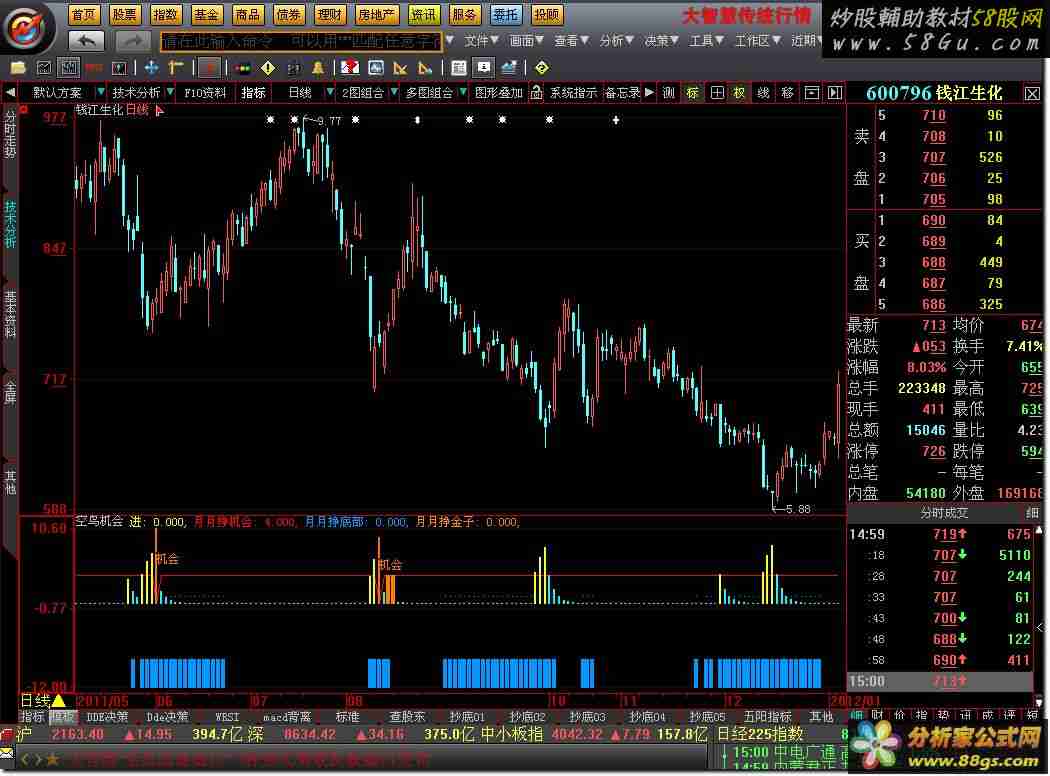Click the 备忘录 button
The image size is (1050, 776).
(x=623, y=93)
